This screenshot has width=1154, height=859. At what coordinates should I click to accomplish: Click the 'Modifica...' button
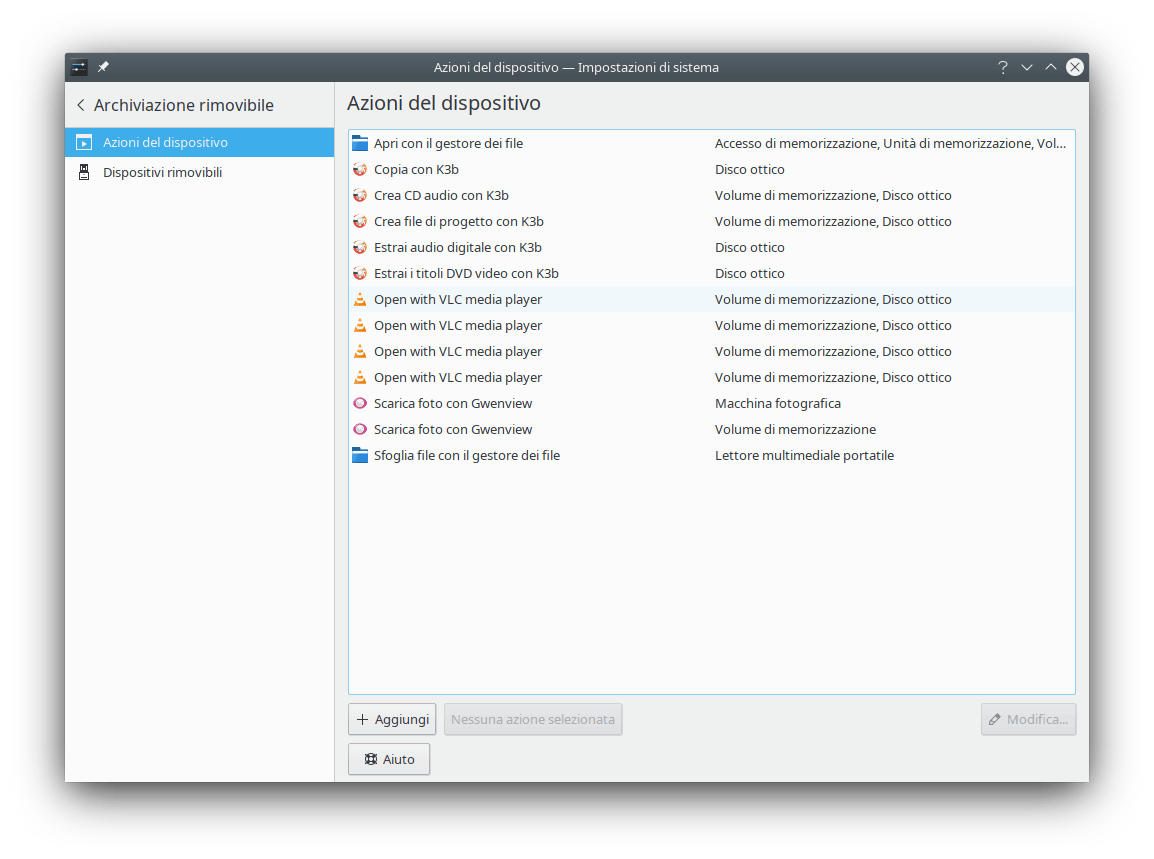coord(1028,720)
